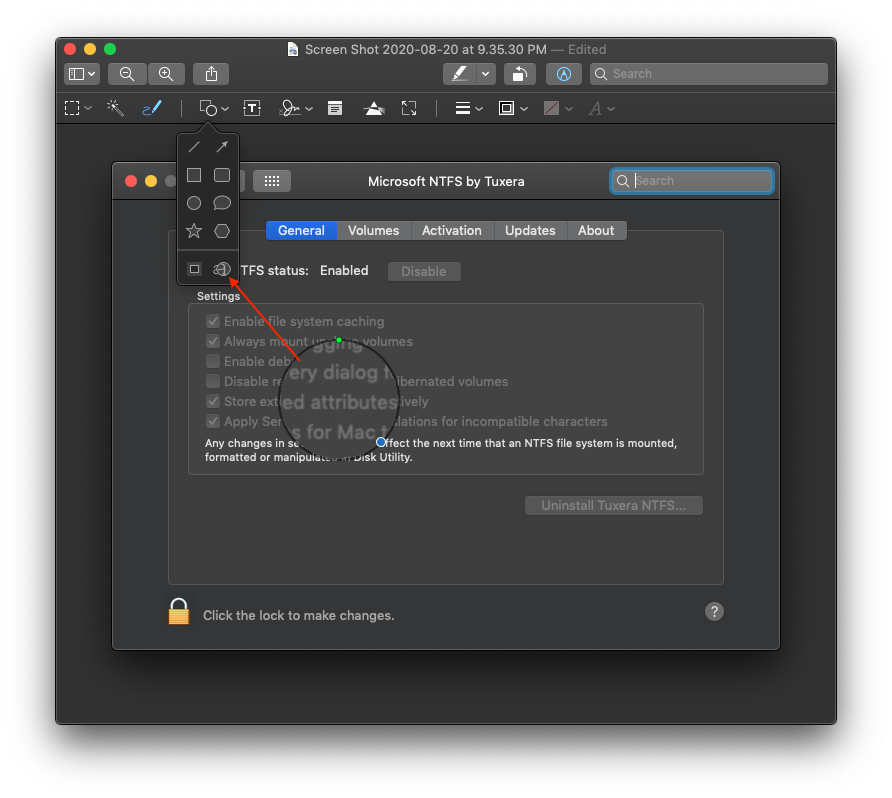Select the Sketch pen tool

152,108
